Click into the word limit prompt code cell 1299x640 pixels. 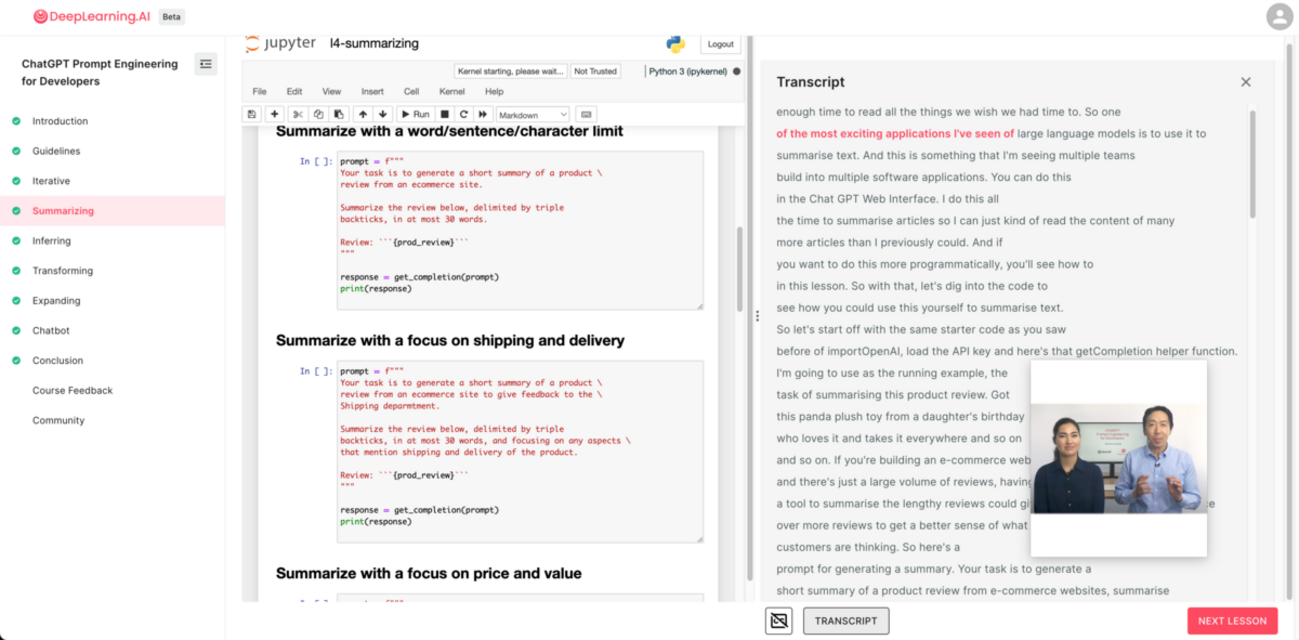tap(519, 231)
